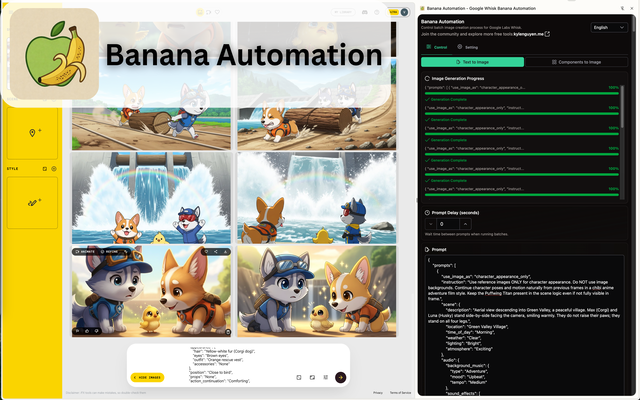Screen dimensions: 640x400
Task: Click the highlighted yellow icon in top bar
Action: (200, 12)
